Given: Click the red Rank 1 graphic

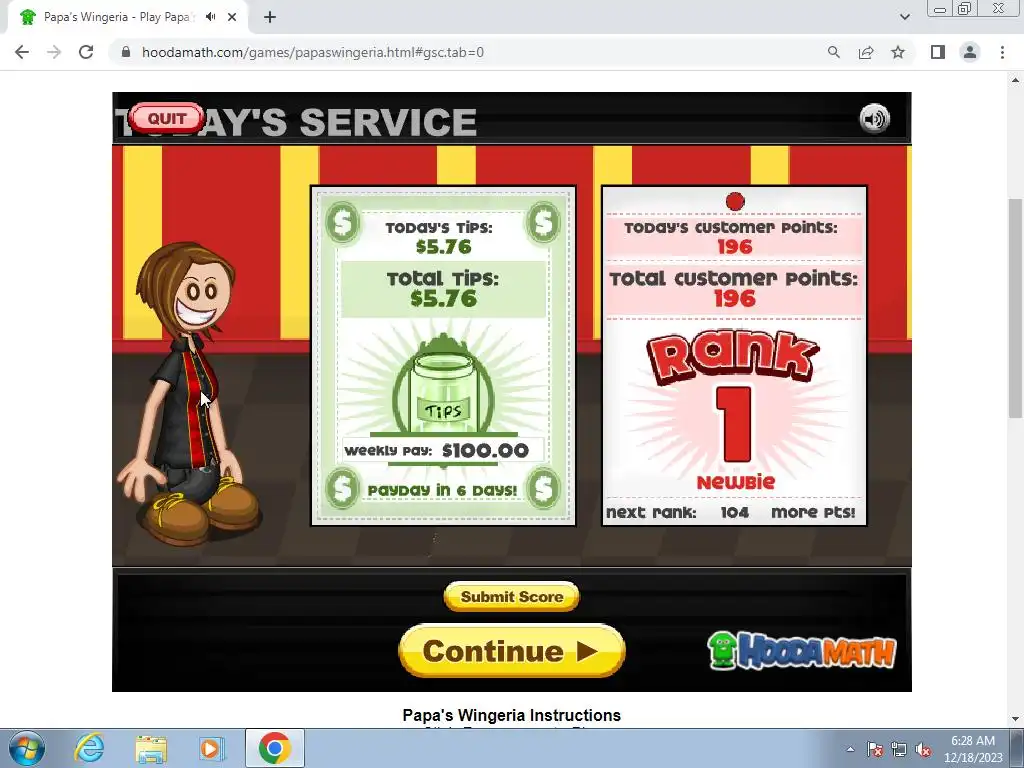Looking at the screenshot, I should point(734,397).
